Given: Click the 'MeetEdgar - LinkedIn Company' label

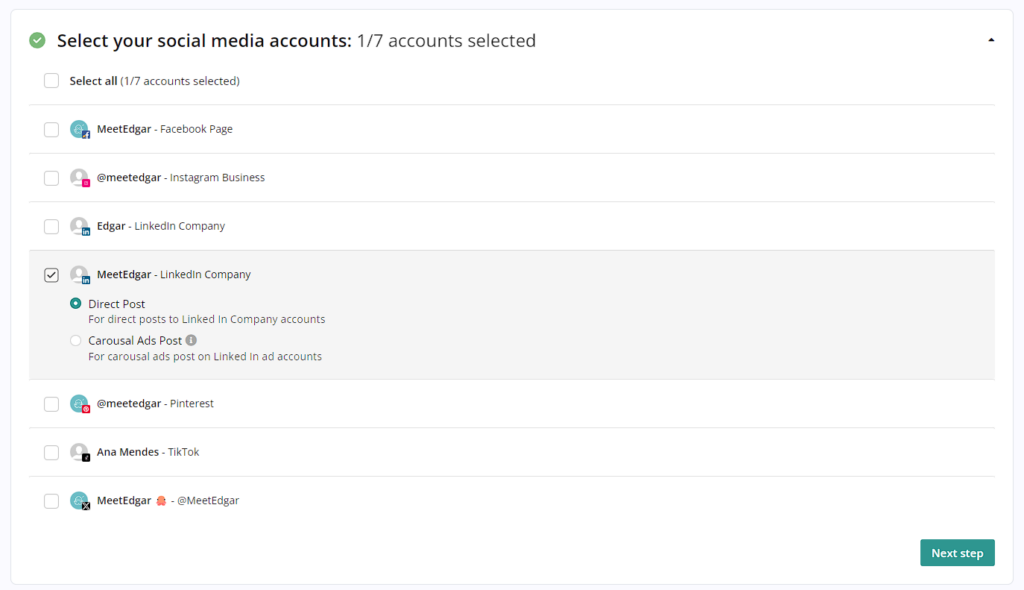Looking at the screenshot, I should (174, 274).
